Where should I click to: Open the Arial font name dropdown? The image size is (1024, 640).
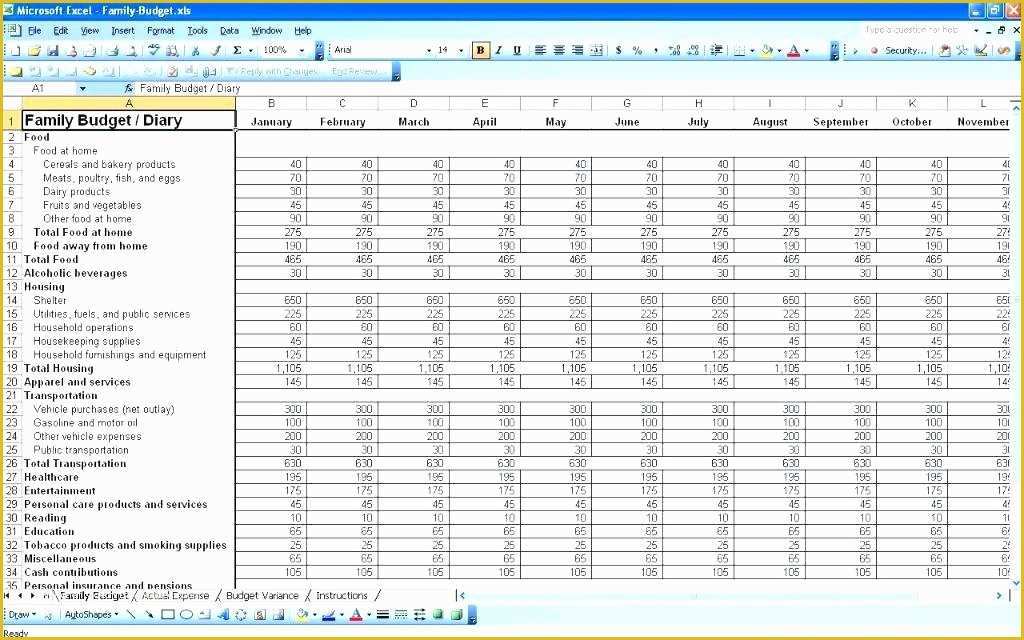(x=428, y=50)
